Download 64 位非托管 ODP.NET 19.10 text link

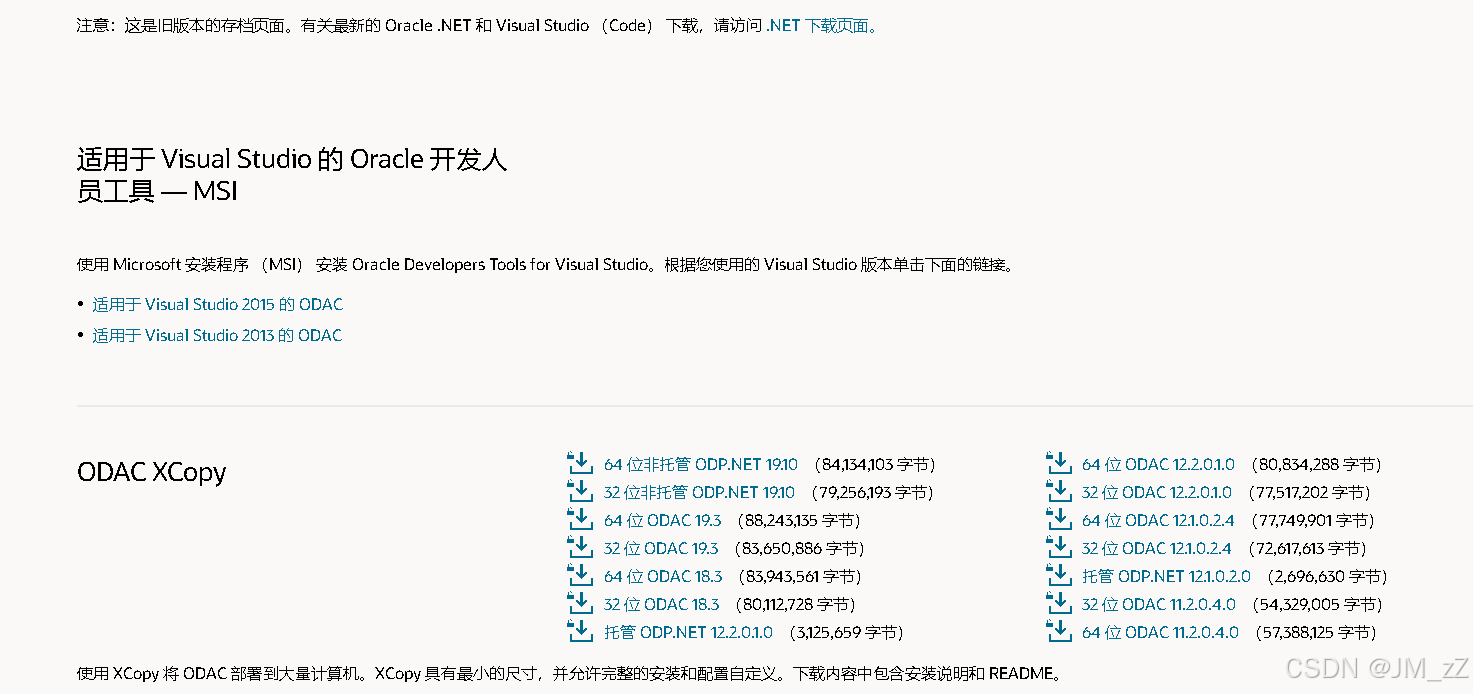tap(701, 464)
